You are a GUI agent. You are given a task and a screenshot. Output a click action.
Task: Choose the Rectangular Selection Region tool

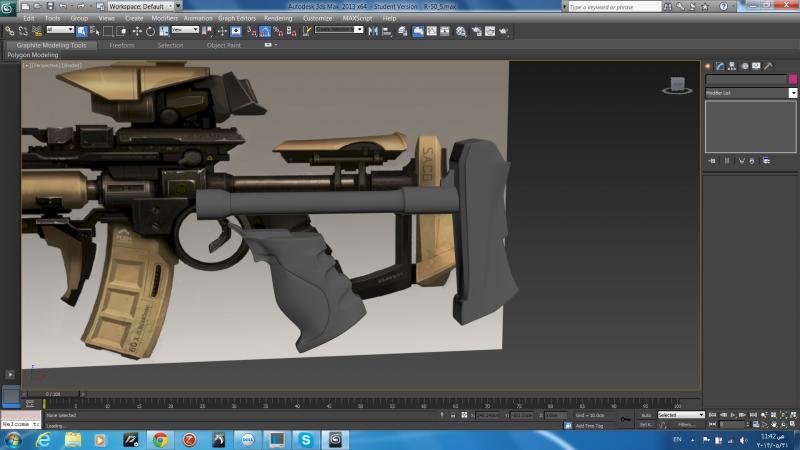(x=108, y=31)
